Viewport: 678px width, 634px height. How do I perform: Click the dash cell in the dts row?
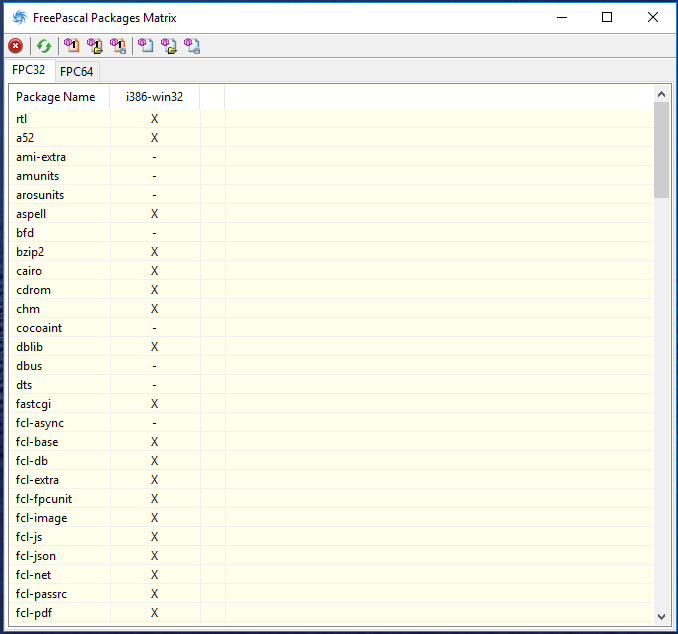[x=154, y=385]
